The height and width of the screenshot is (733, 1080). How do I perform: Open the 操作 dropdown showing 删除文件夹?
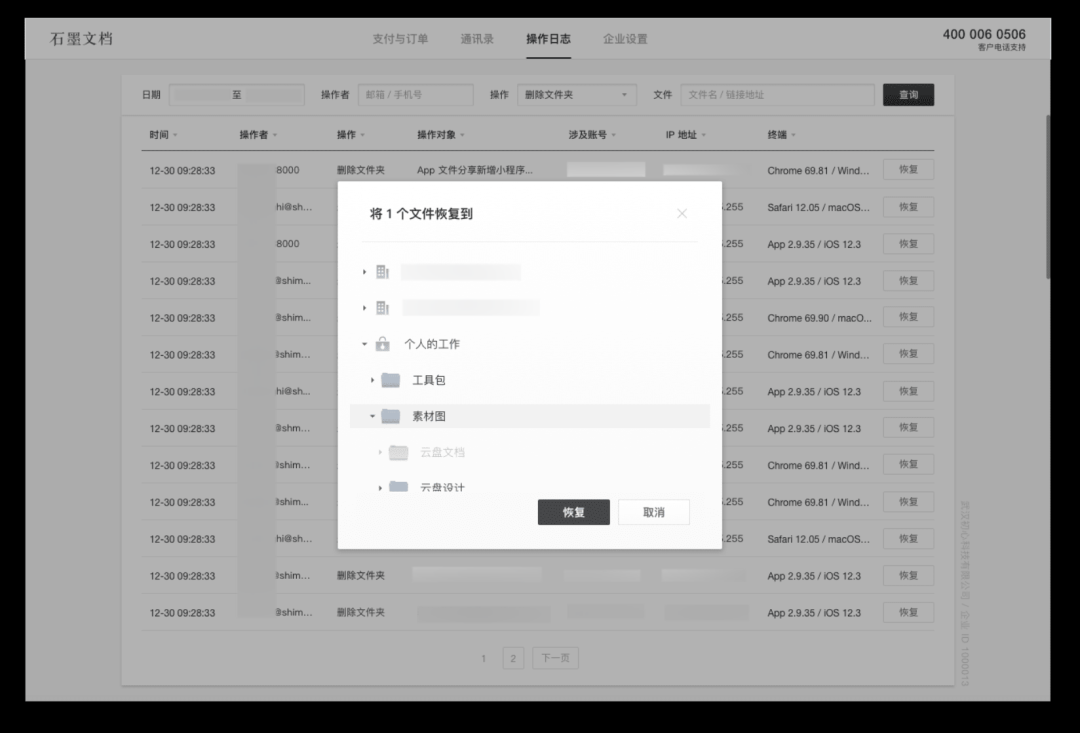click(x=575, y=94)
